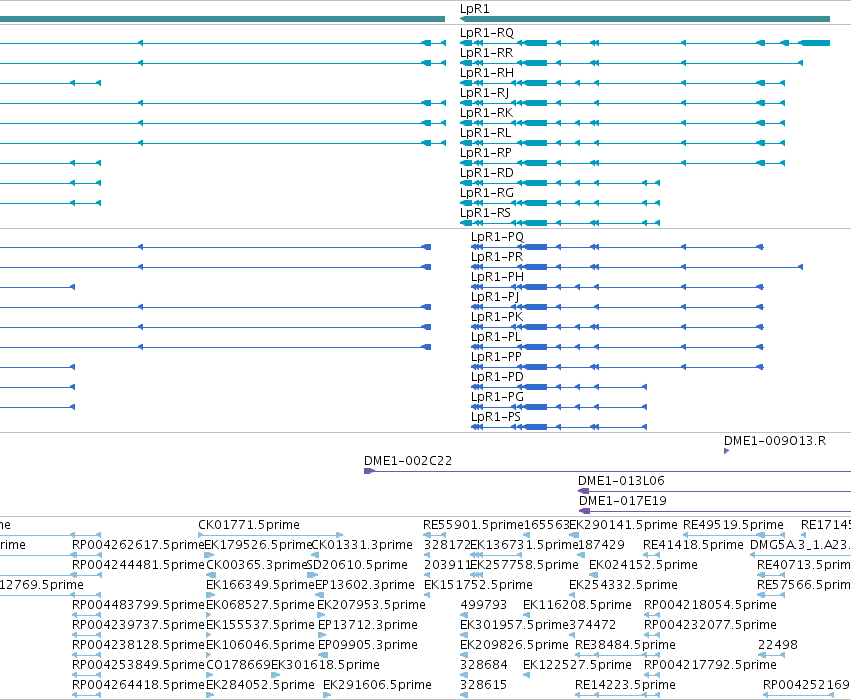Click purple end marker of DME1-017E19
The width and height of the screenshot is (851, 700).
point(585,511)
